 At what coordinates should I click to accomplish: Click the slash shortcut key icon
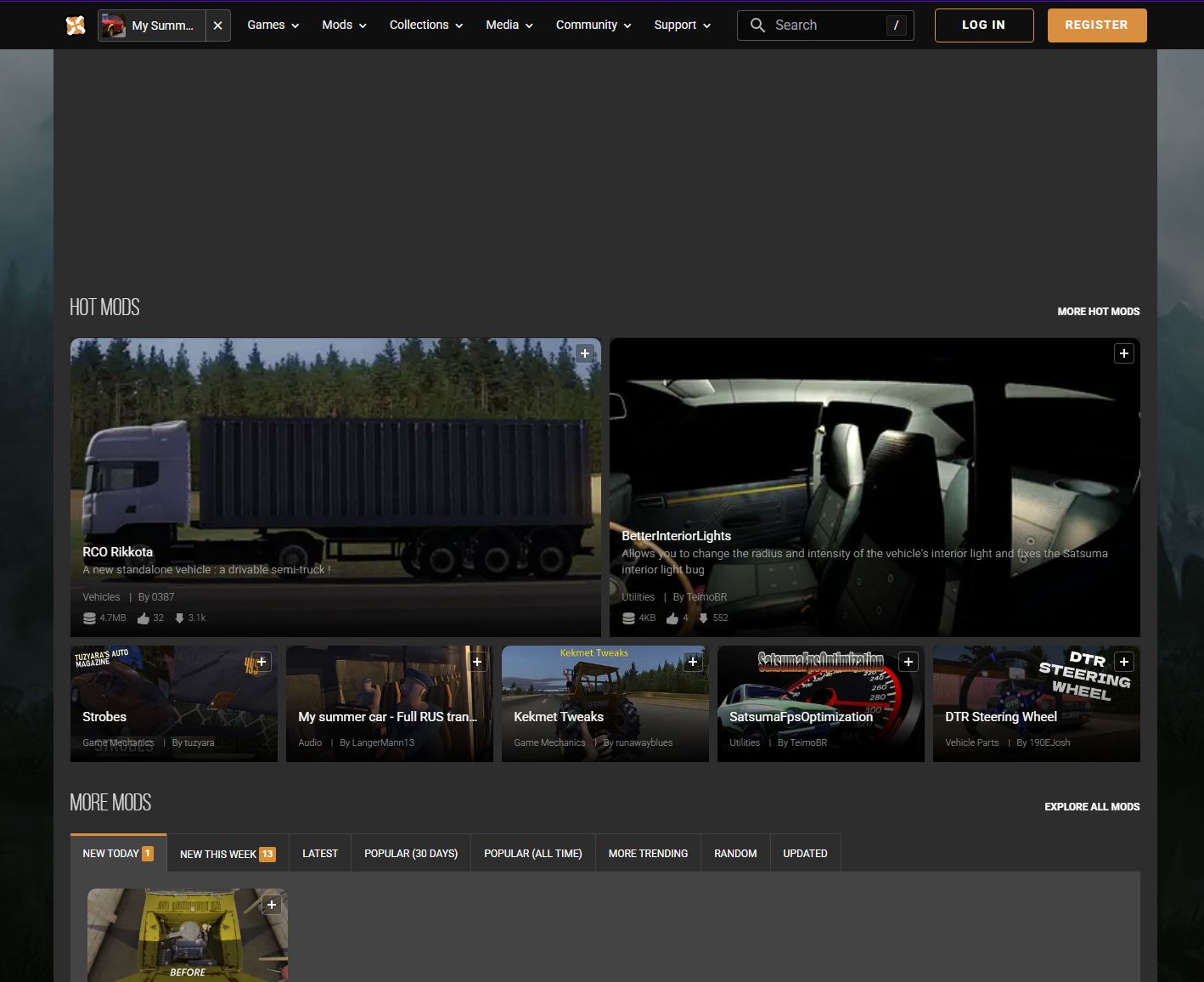(897, 25)
